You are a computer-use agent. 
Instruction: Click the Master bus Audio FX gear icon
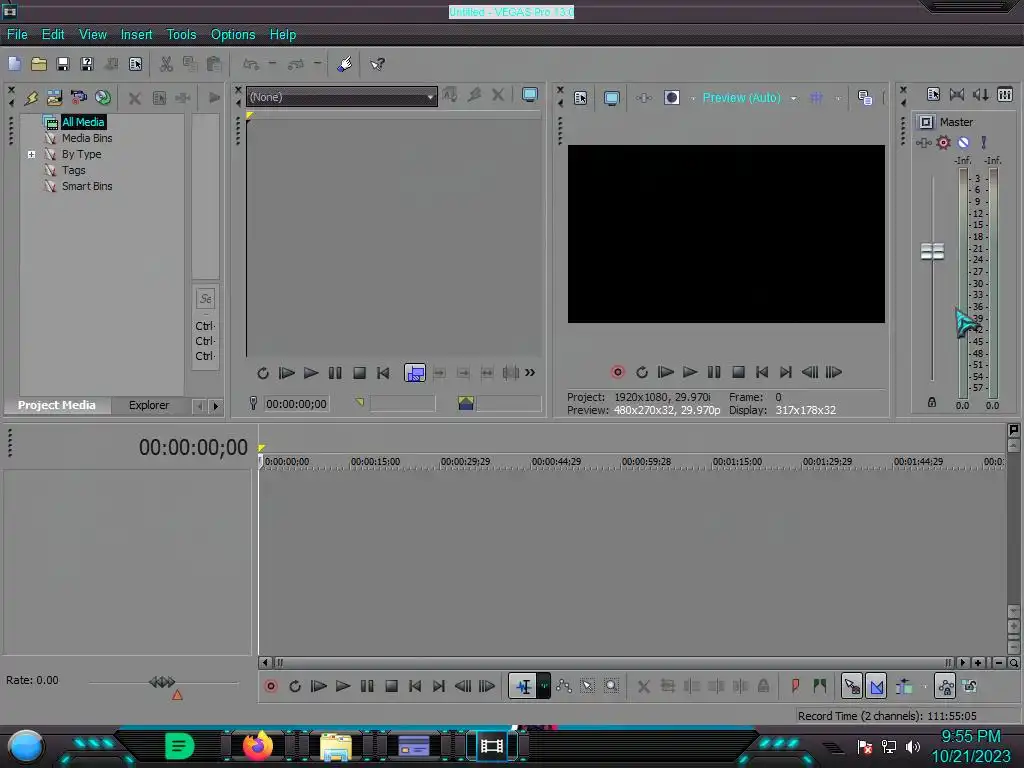point(943,142)
